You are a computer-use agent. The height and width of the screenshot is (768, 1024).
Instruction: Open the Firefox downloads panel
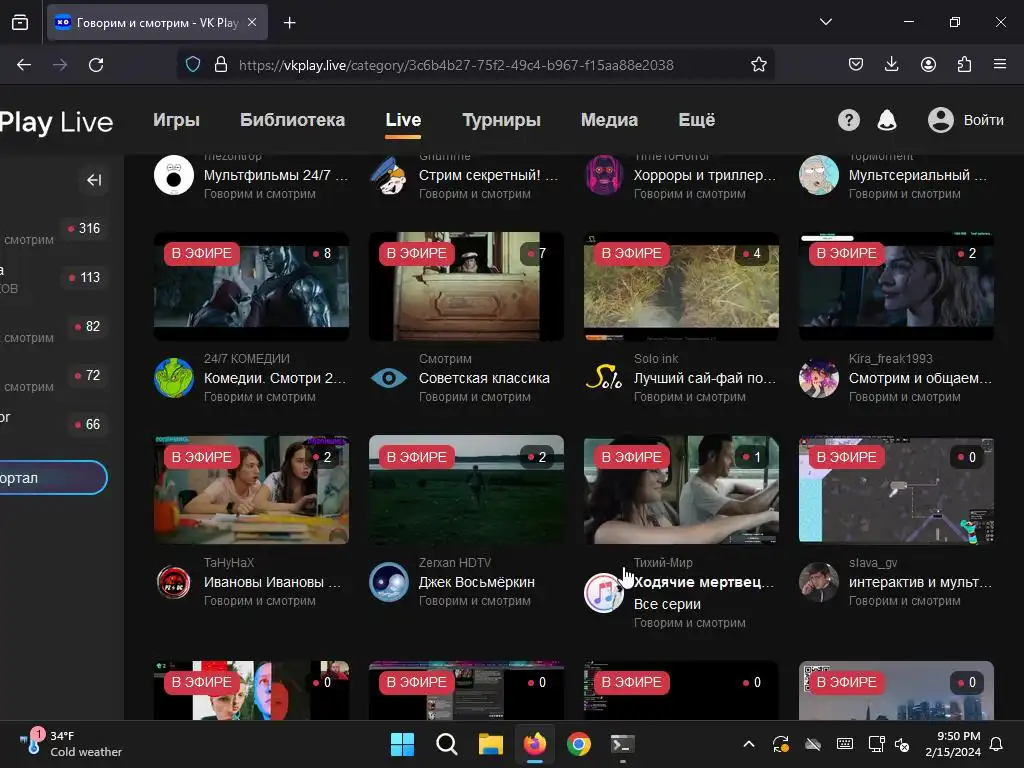[891, 64]
